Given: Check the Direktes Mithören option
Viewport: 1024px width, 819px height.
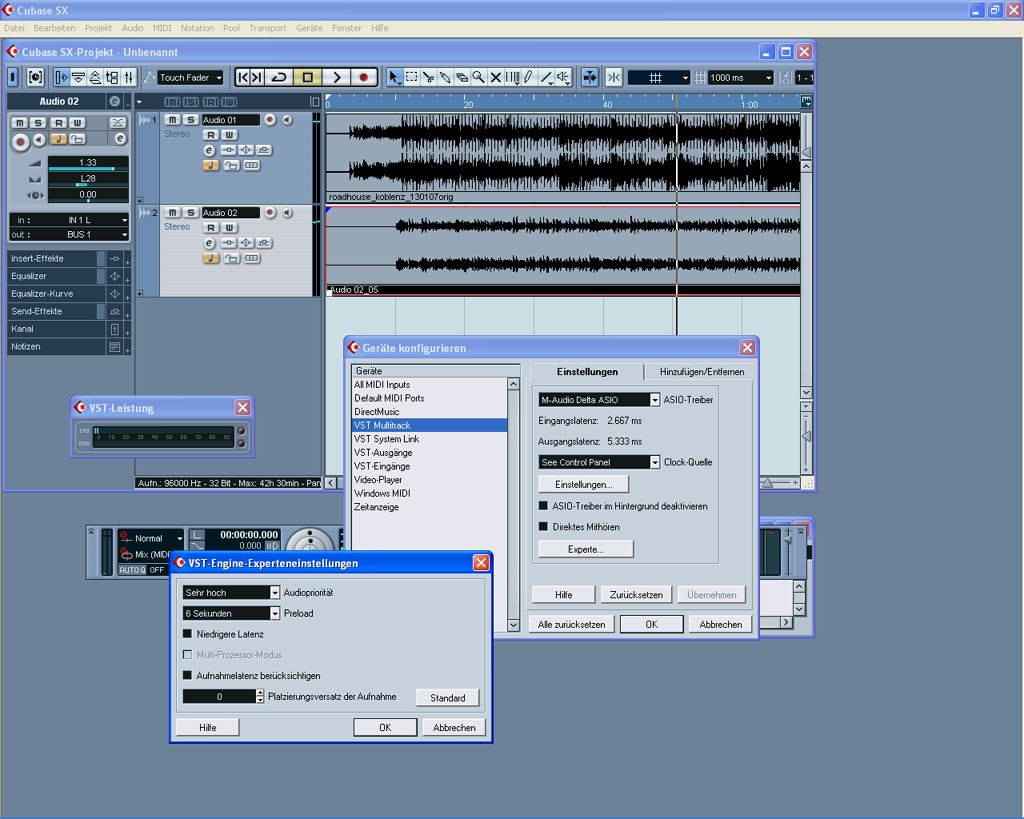Looking at the screenshot, I should click(543, 527).
